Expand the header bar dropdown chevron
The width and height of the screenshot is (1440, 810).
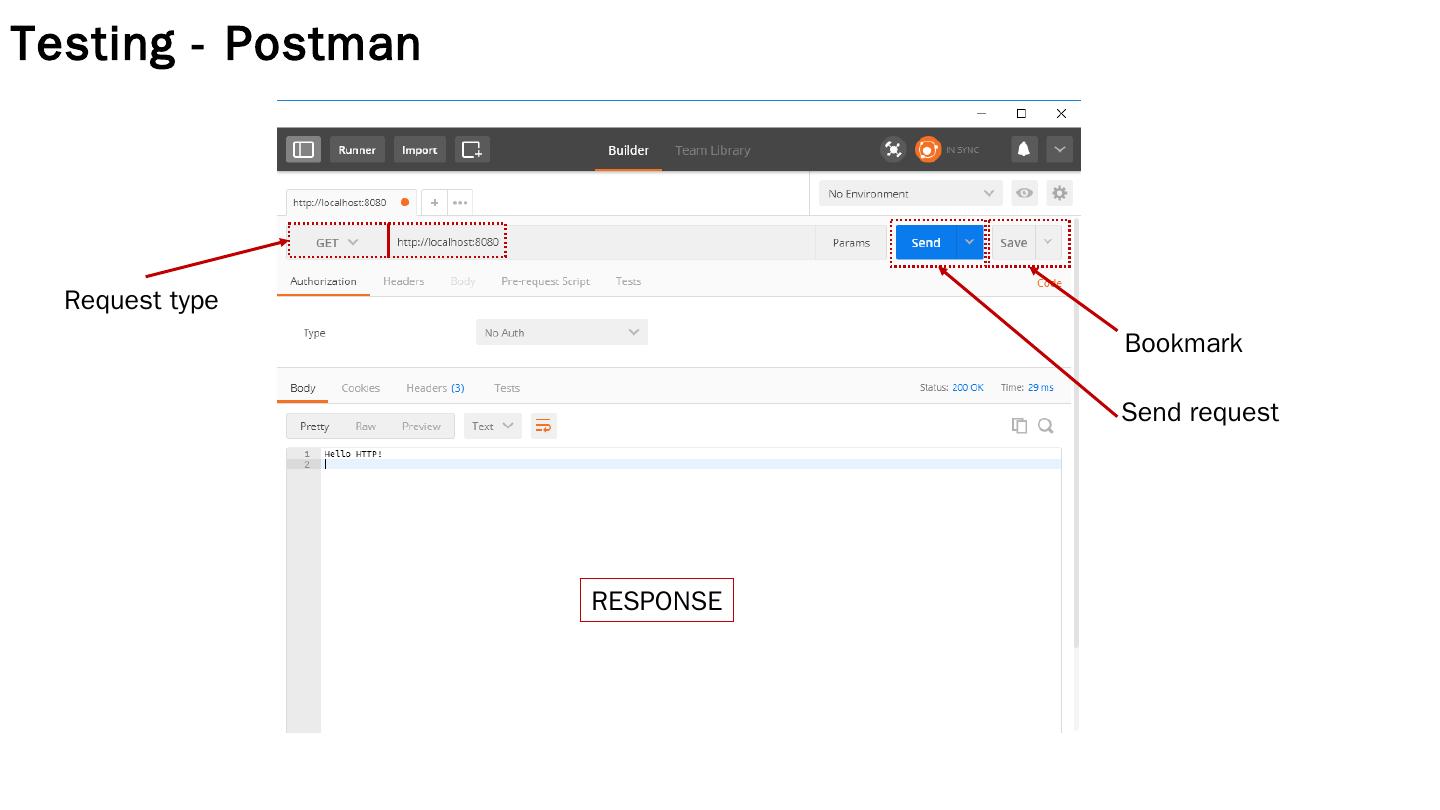pyautogui.click(x=1060, y=150)
